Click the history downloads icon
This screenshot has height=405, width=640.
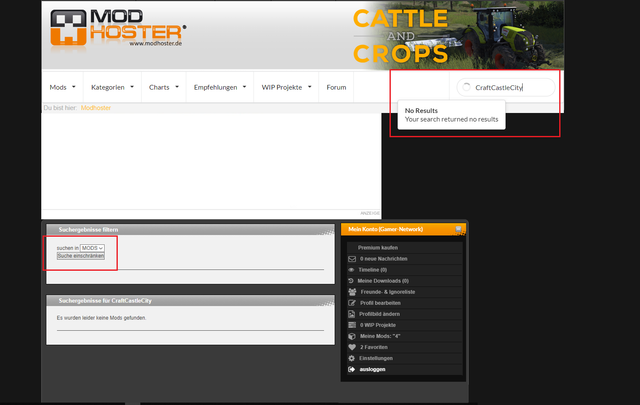(351, 280)
